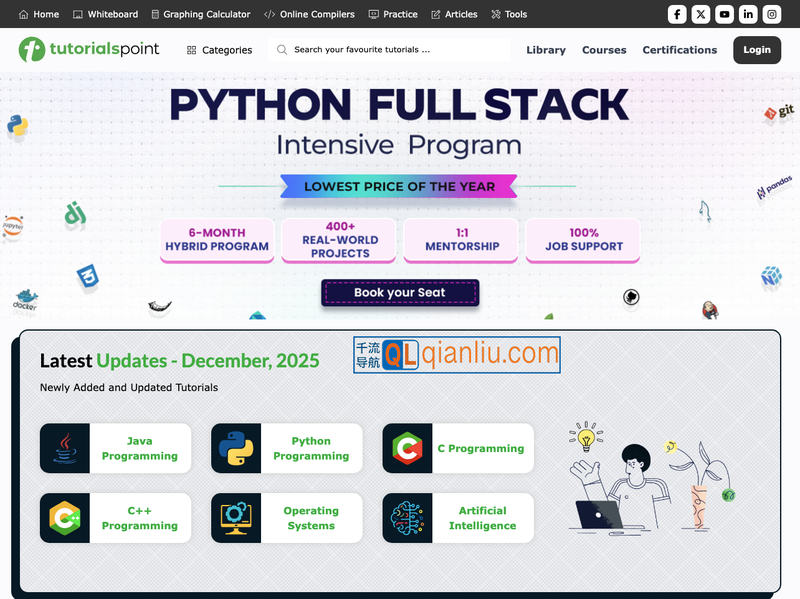Open the Instagram social icon

(772, 14)
